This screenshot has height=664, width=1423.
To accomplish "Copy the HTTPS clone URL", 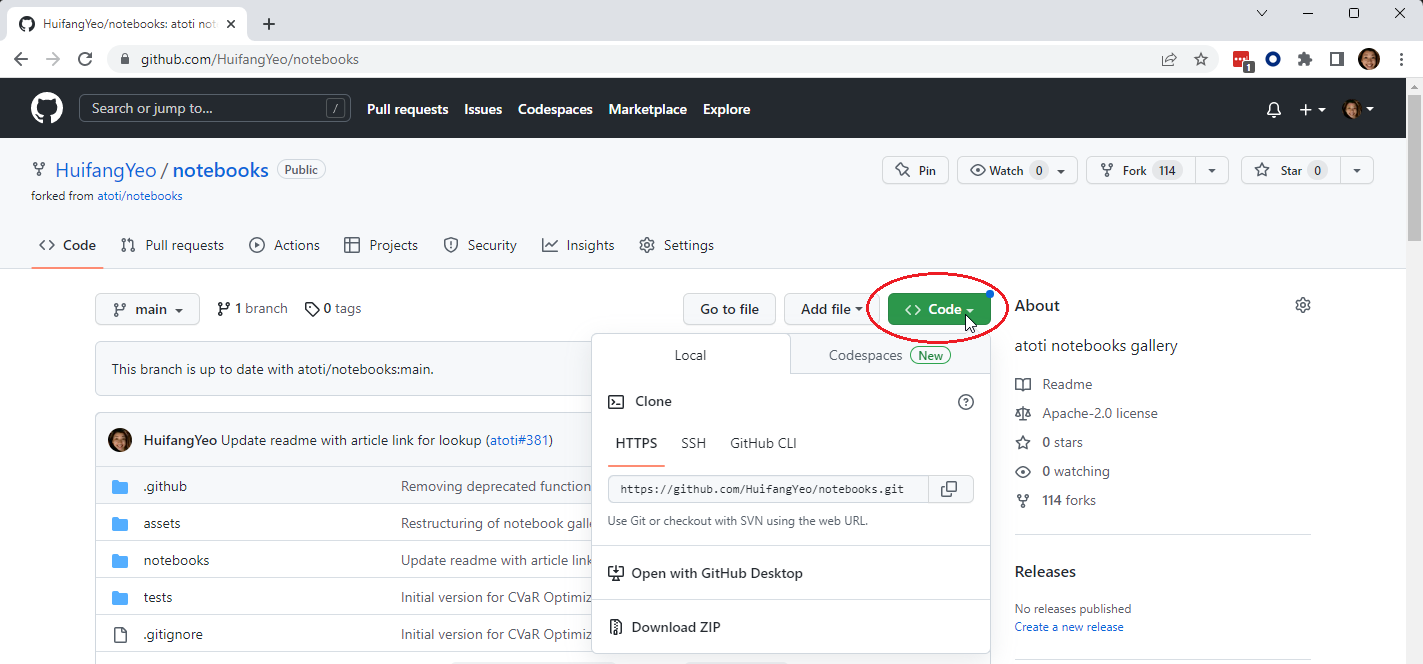I will (x=950, y=489).
